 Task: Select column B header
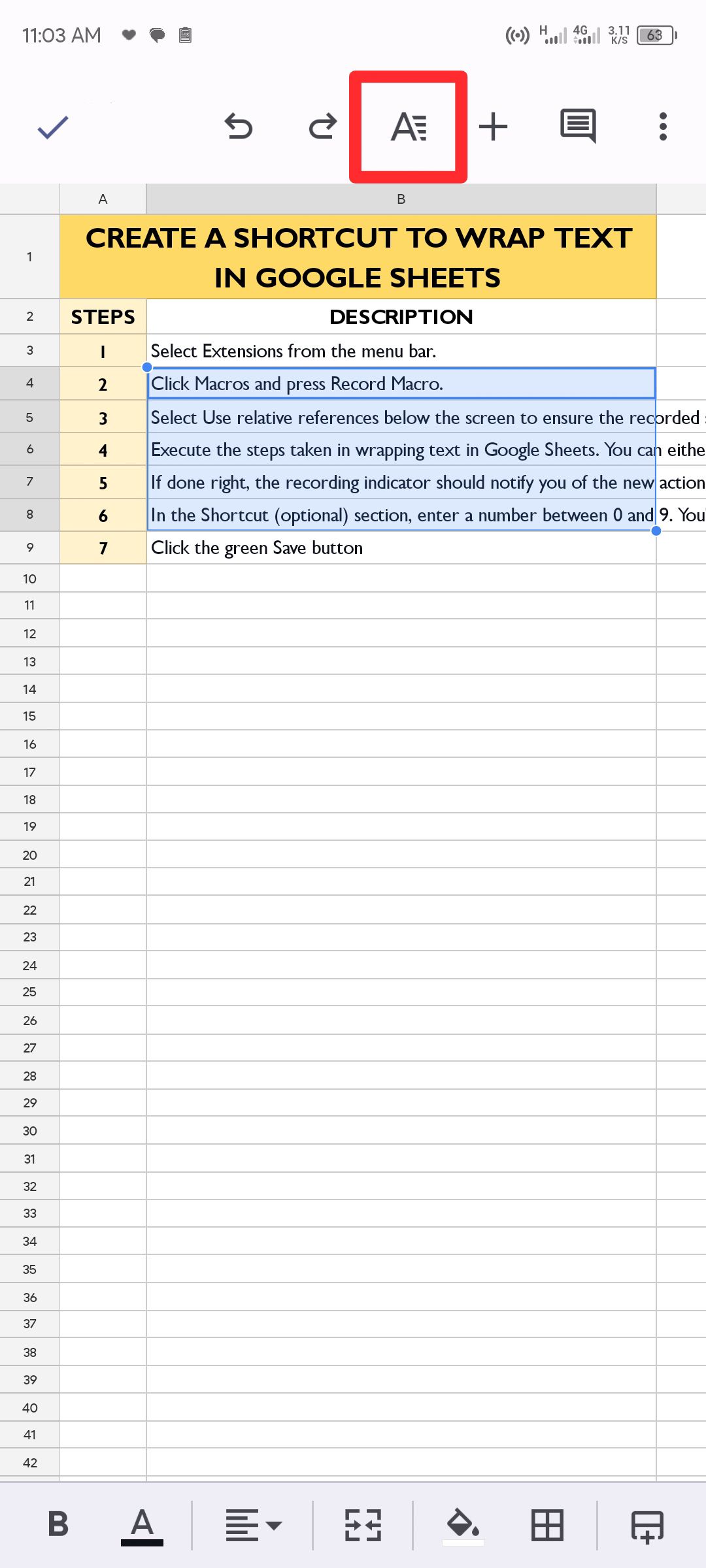click(400, 198)
